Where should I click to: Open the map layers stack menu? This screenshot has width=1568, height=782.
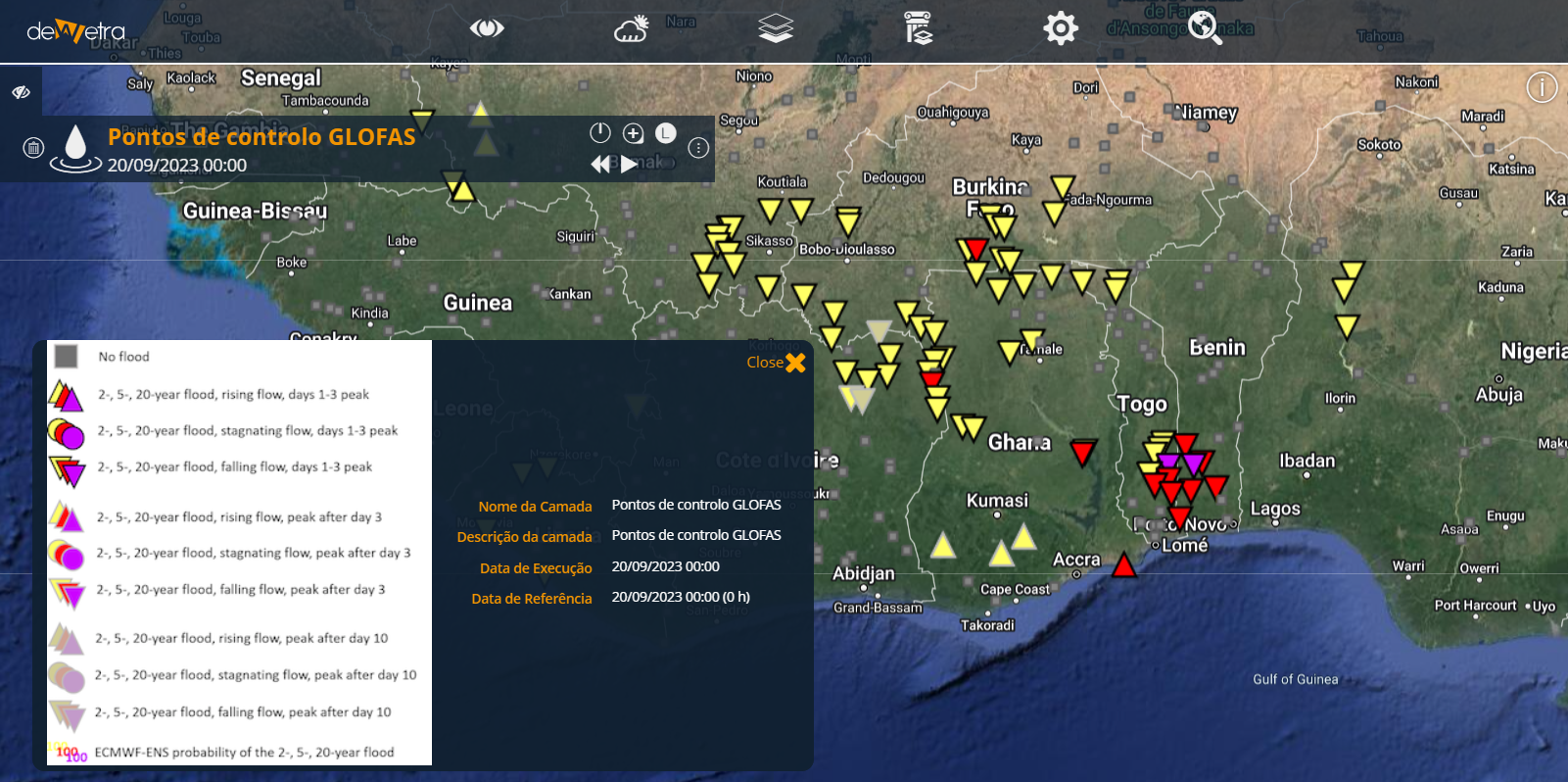[x=776, y=29]
